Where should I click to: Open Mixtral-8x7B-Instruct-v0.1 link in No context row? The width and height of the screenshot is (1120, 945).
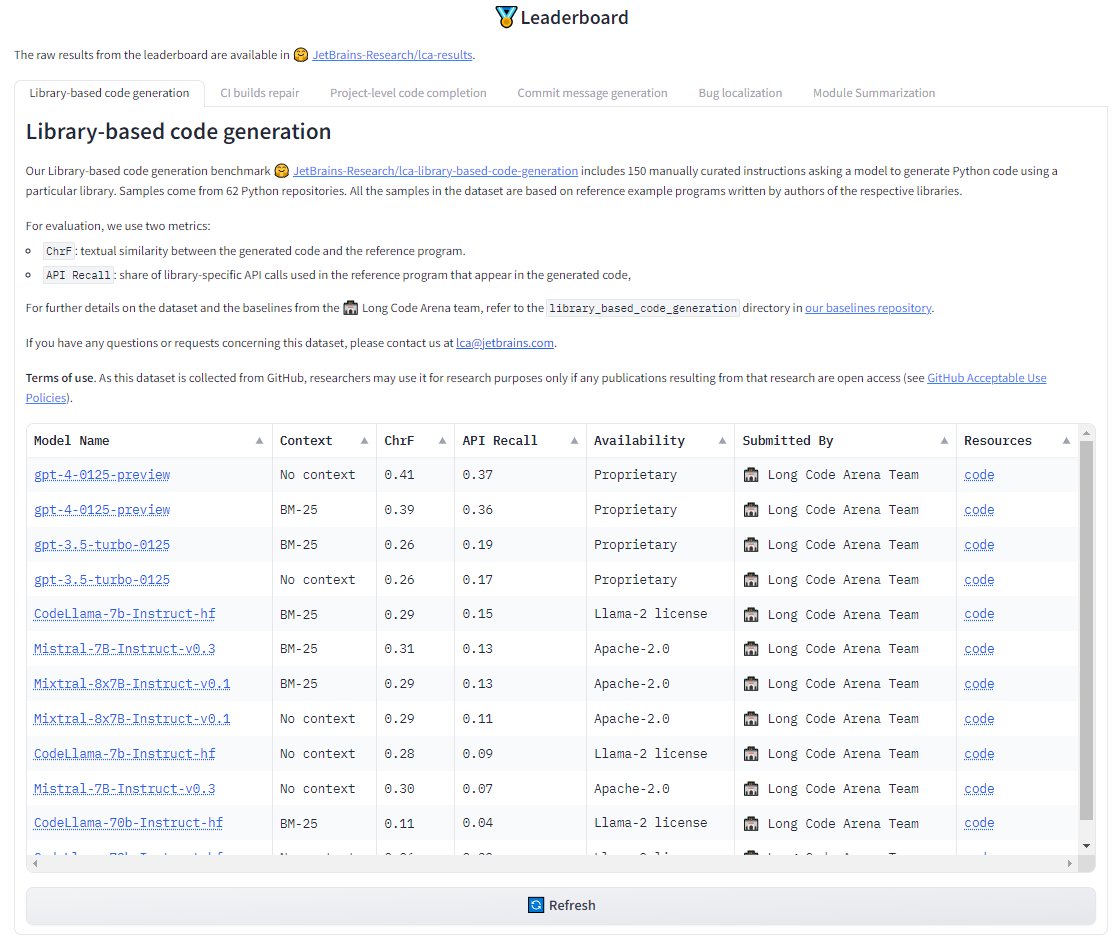pyautogui.click(x=132, y=719)
